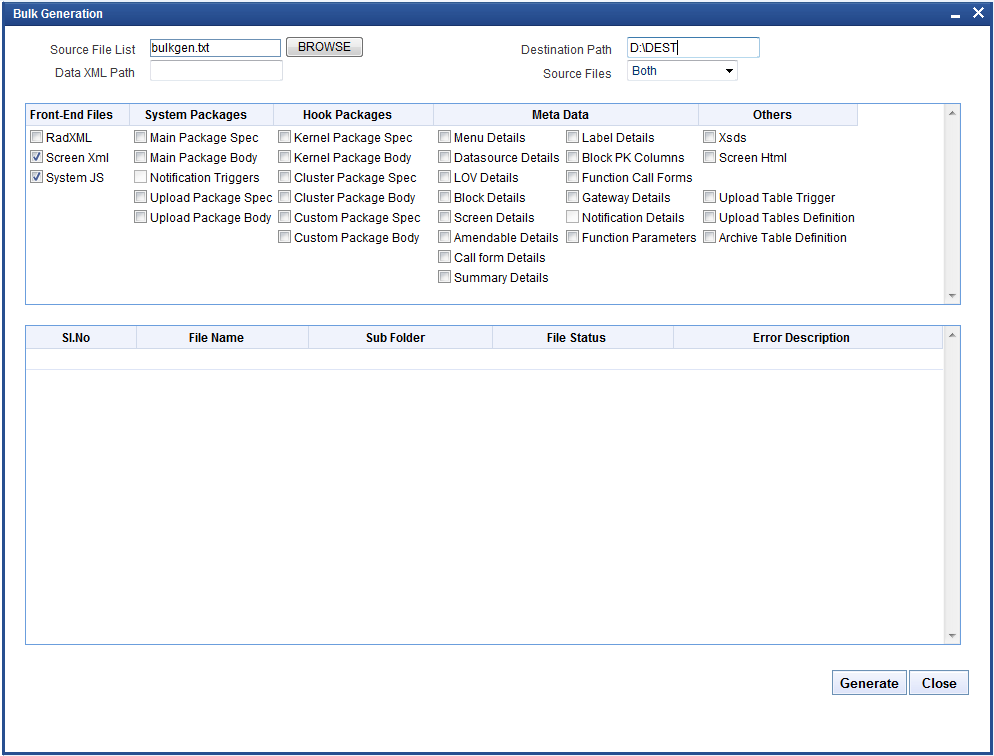Check the Amendable Details option
994x756 pixels.
coord(444,237)
